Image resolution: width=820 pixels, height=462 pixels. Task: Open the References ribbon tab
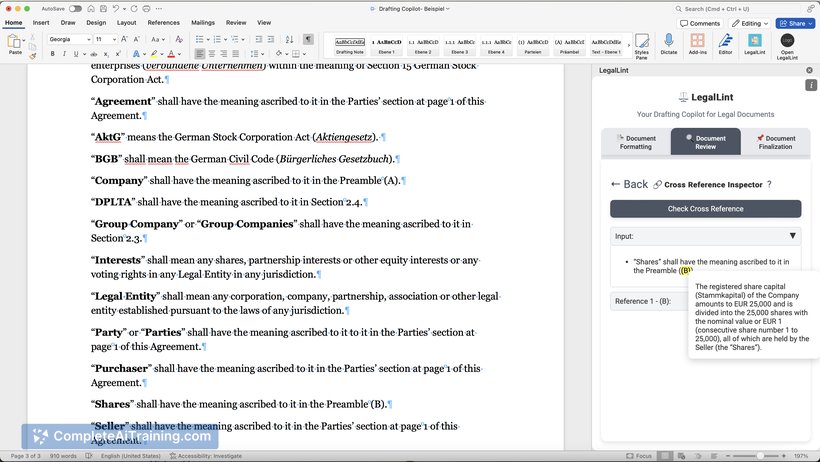coord(164,22)
